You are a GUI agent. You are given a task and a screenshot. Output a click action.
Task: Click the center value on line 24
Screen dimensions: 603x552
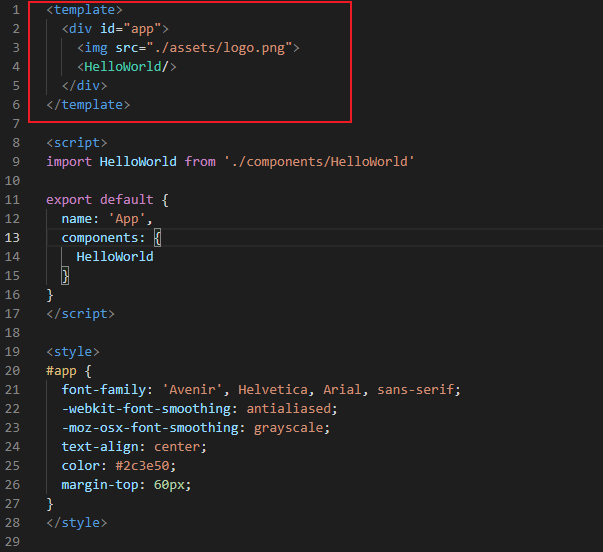point(177,447)
